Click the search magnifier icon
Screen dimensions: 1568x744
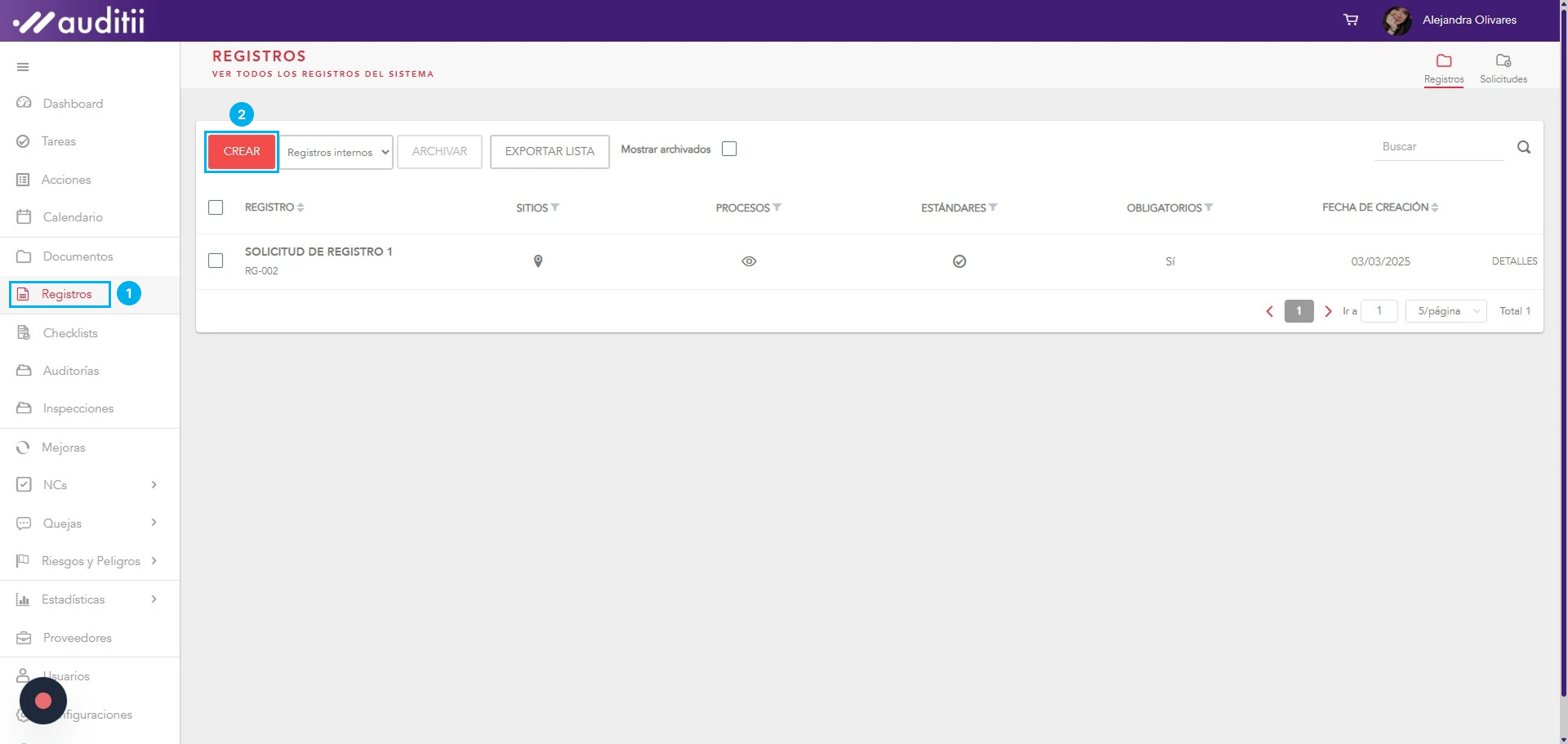tap(1523, 147)
